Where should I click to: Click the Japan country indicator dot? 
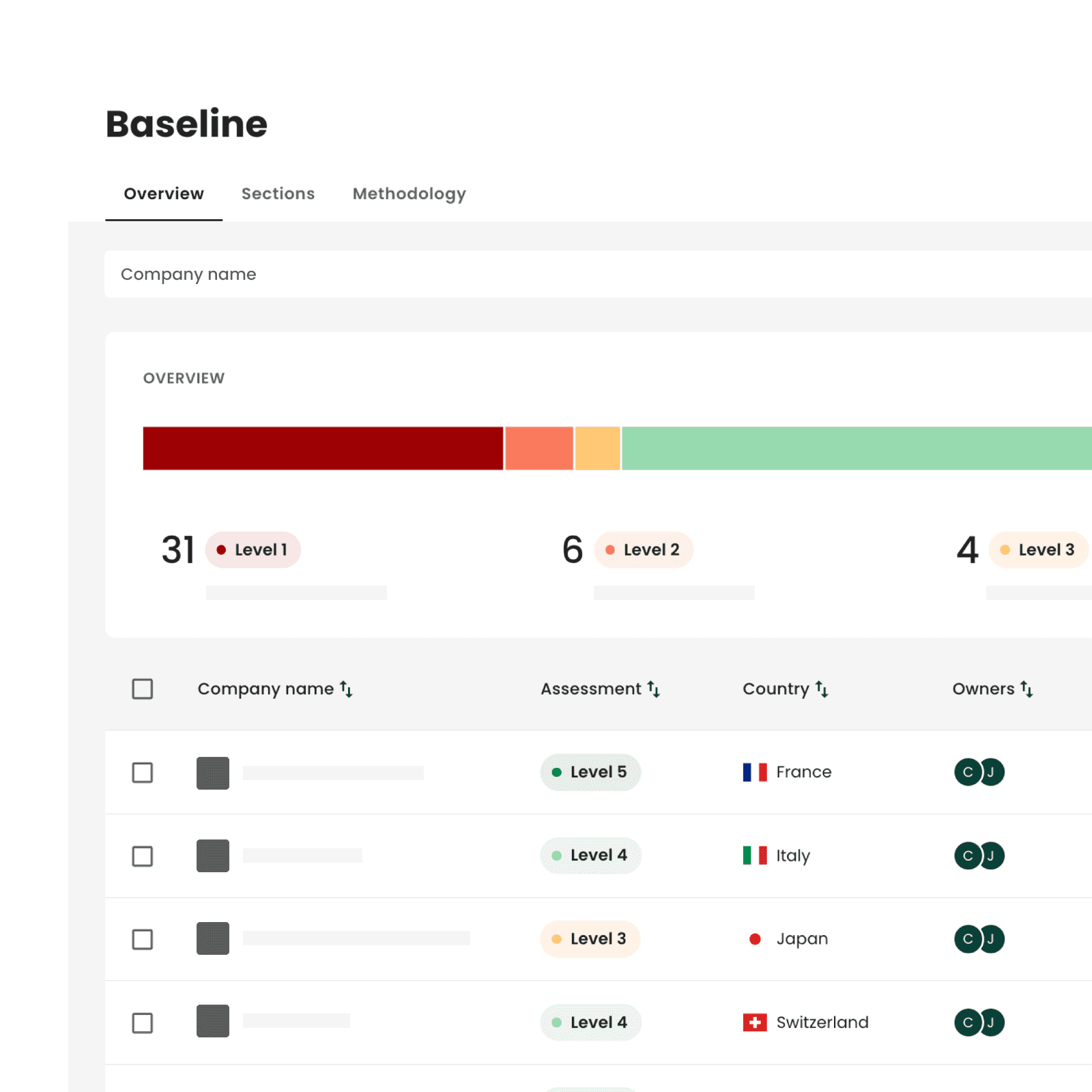755,938
